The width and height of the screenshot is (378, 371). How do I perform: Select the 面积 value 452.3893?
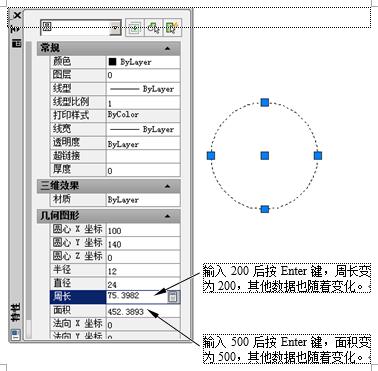tap(125, 312)
